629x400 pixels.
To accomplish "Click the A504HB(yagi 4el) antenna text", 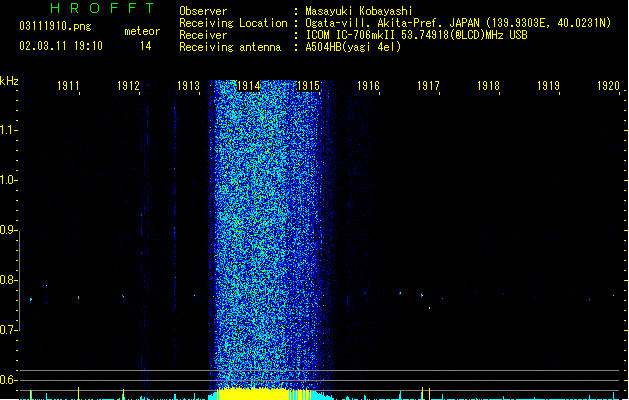I will [x=353, y=47].
